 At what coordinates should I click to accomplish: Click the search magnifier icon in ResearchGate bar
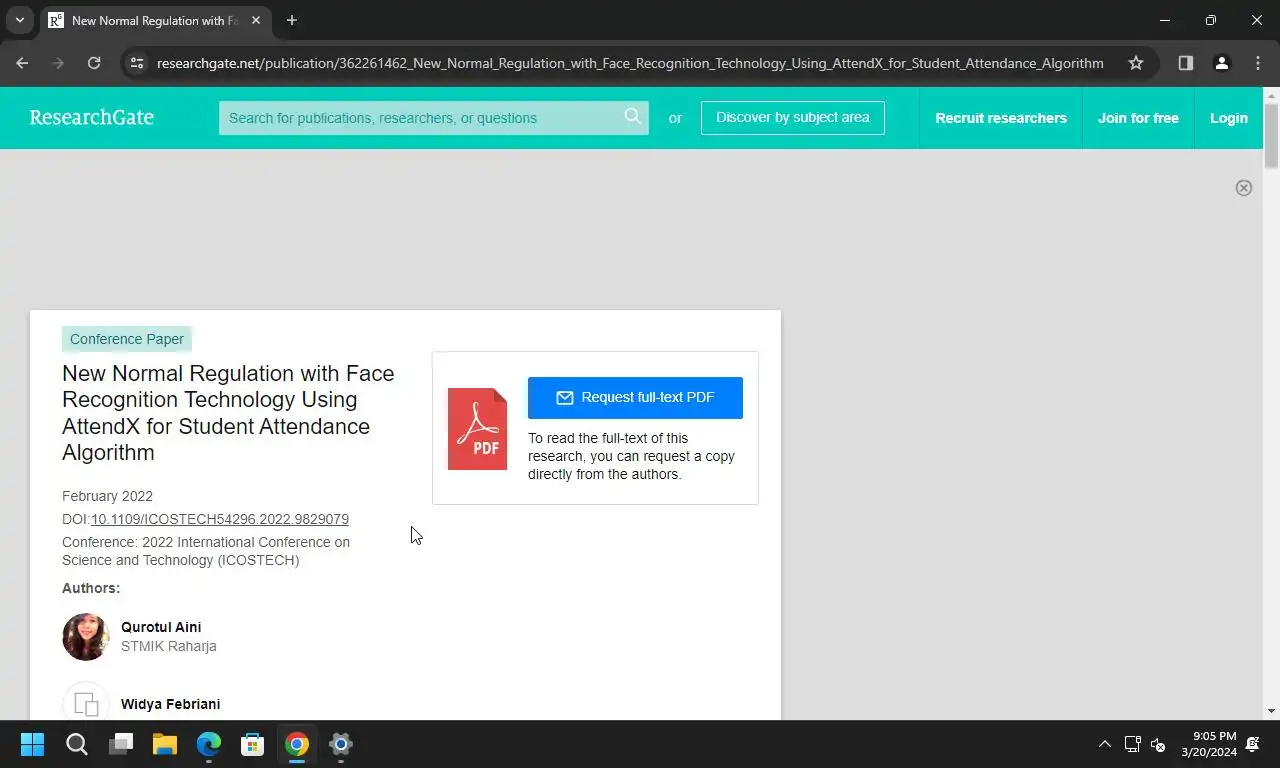pyautogui.click(x=632, y=116)
